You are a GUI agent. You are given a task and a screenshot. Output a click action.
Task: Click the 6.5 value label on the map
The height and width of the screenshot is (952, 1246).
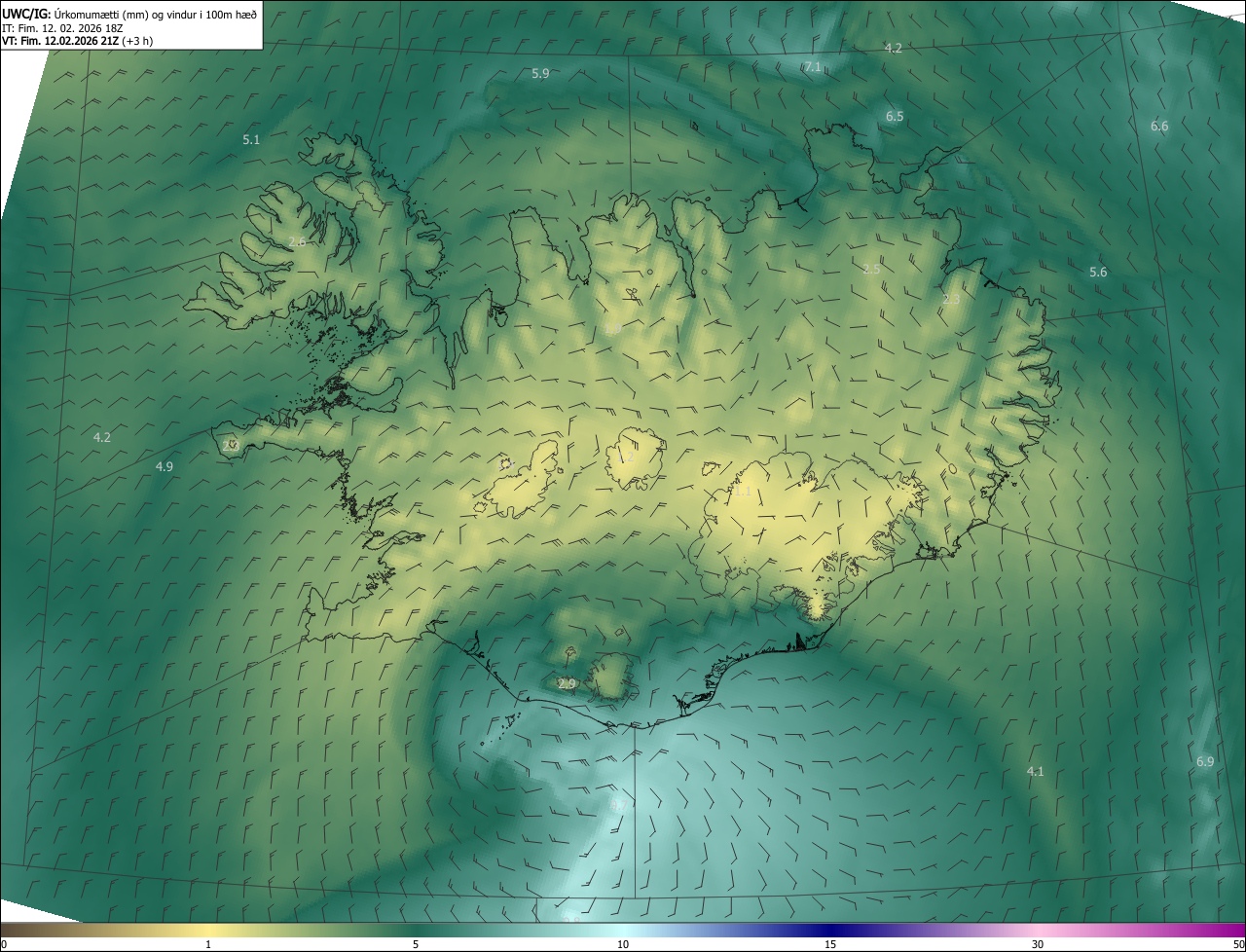(895, 116)
